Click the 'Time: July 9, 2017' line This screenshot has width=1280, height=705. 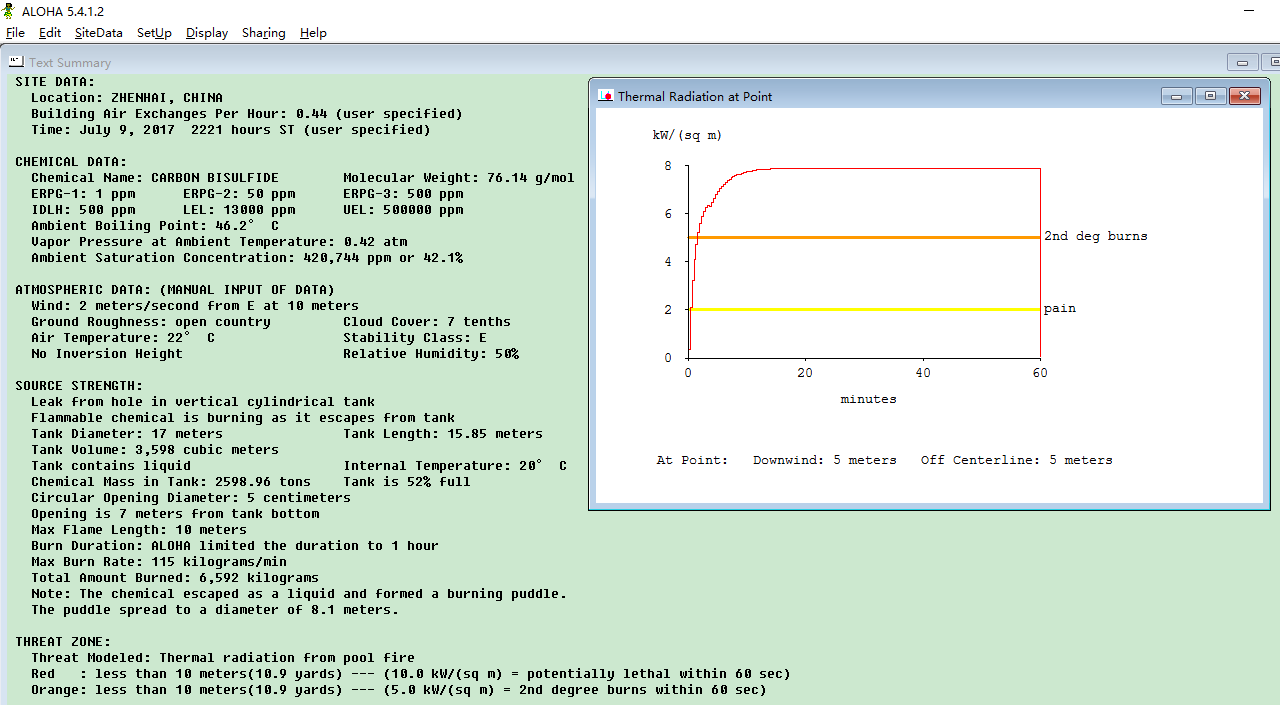231,130
